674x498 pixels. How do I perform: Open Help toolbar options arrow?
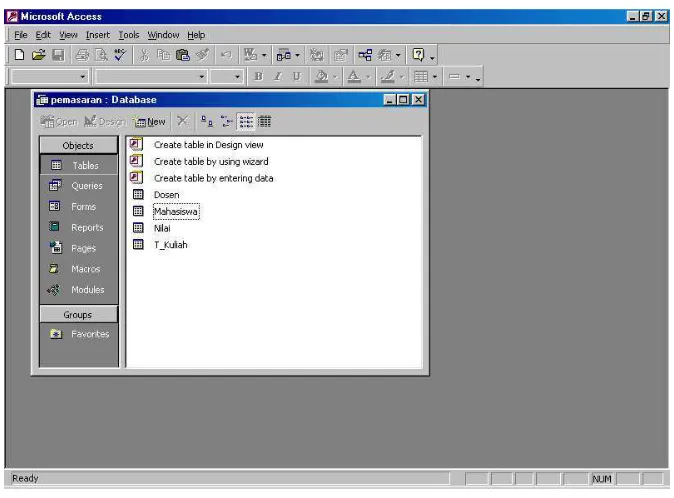(432, 57)
